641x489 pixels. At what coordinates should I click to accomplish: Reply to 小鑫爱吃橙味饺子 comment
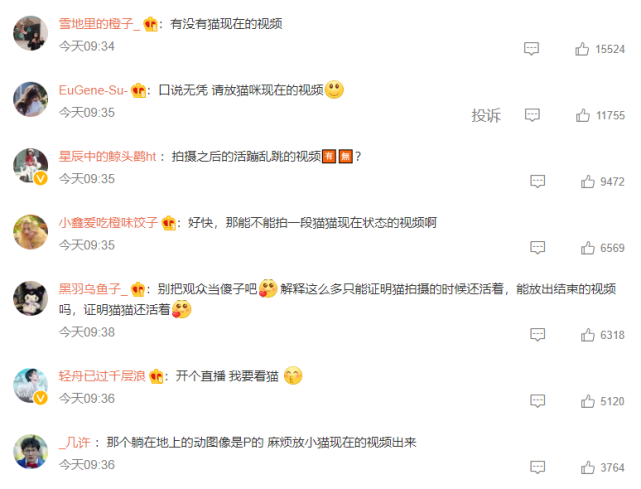click(x=537, y=247)
